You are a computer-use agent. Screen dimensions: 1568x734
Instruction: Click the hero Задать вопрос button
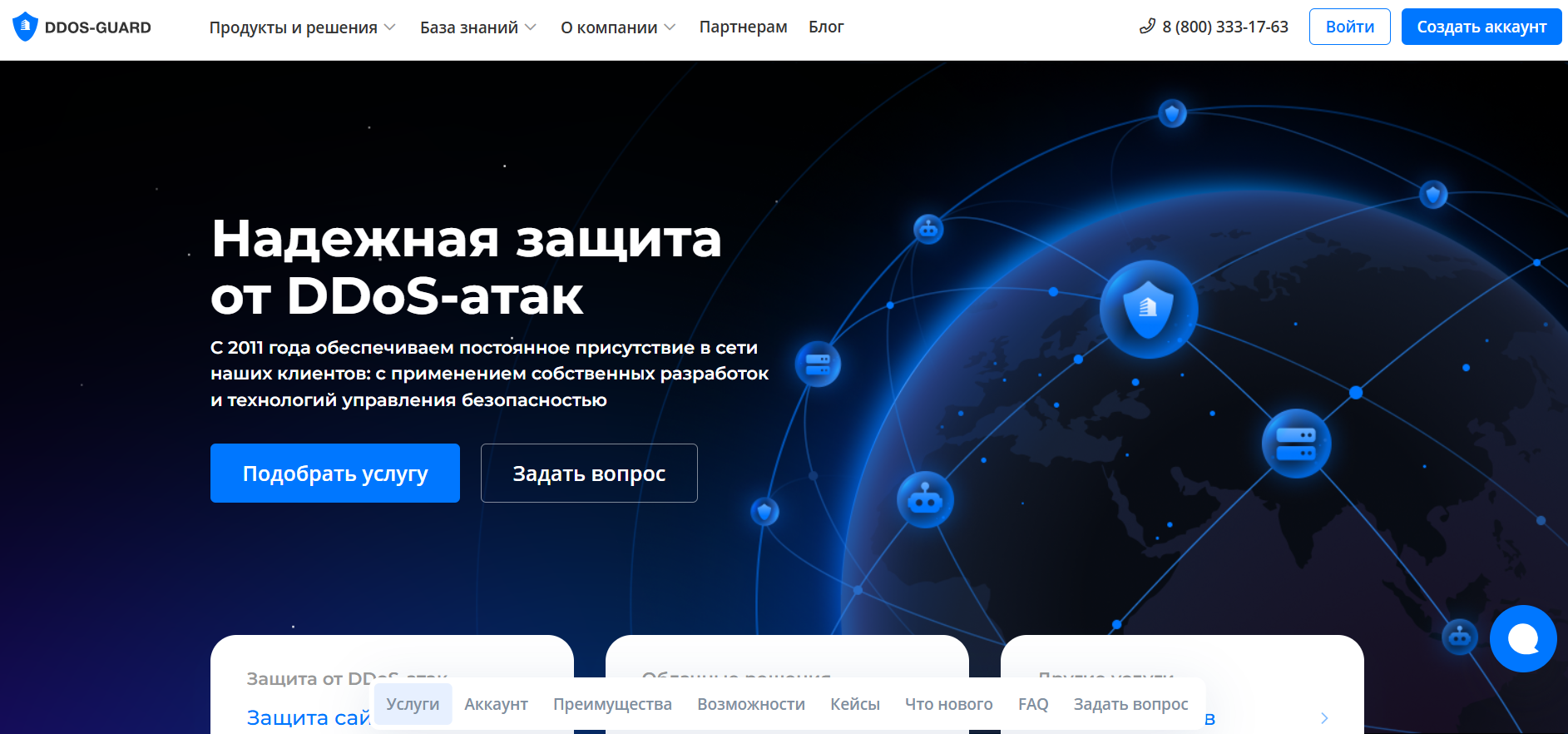(x=589, y=473)
